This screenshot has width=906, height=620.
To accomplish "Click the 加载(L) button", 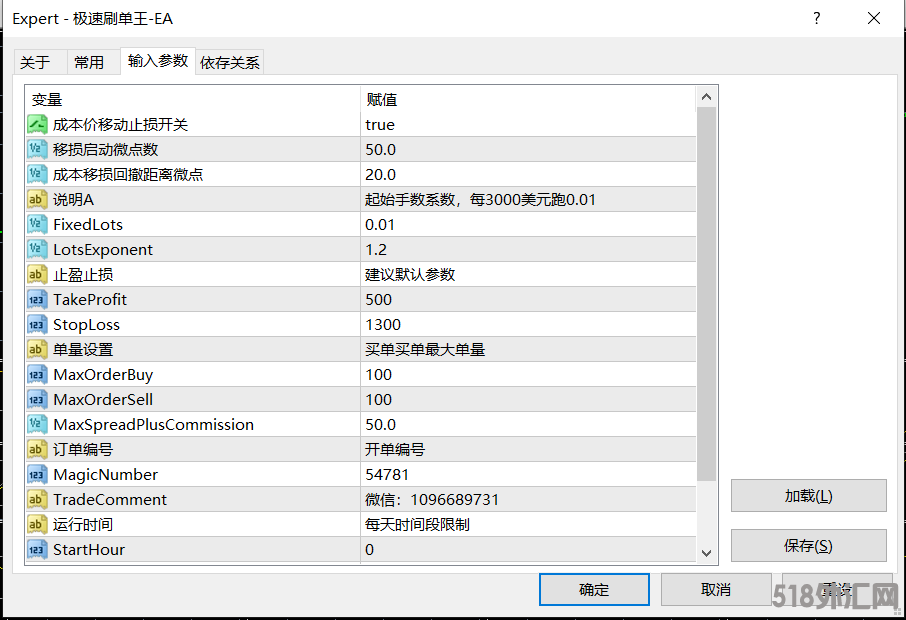I will [807, 495].
